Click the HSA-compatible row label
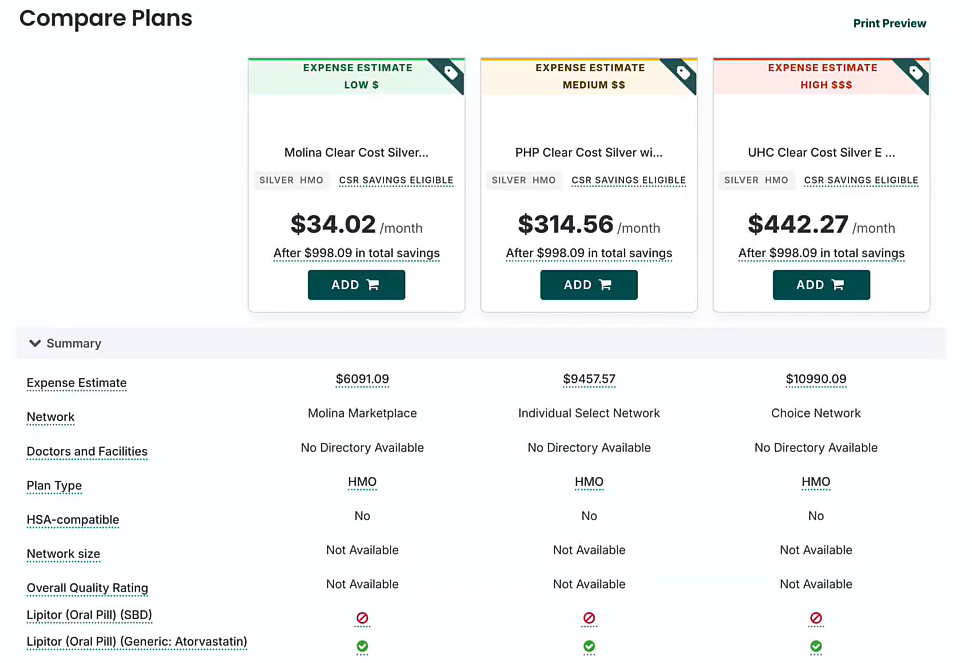Viewport: 972px width, 663px height. pos(73,520)
